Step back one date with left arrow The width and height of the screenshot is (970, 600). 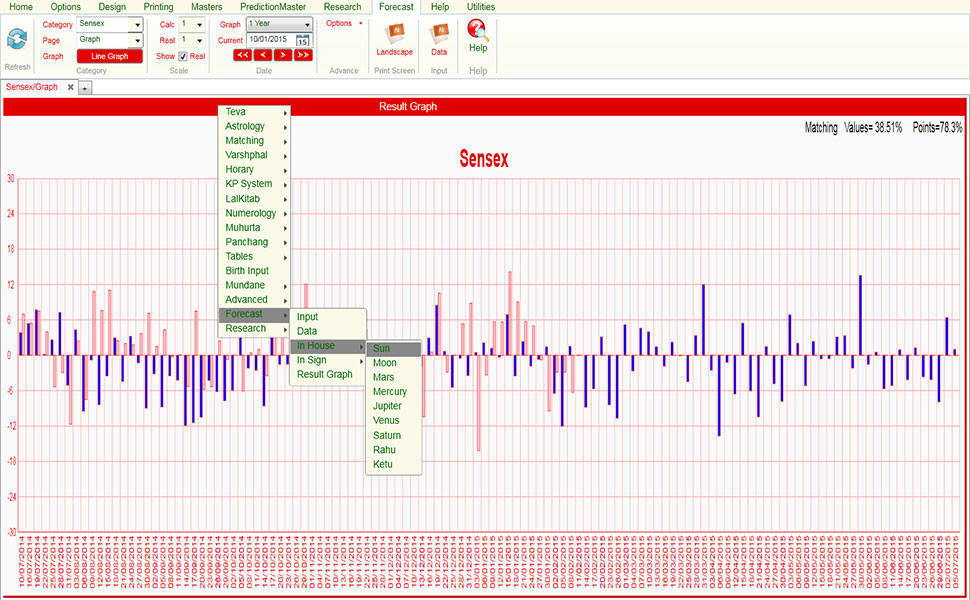pyautogui.click(x=263, y=55)
